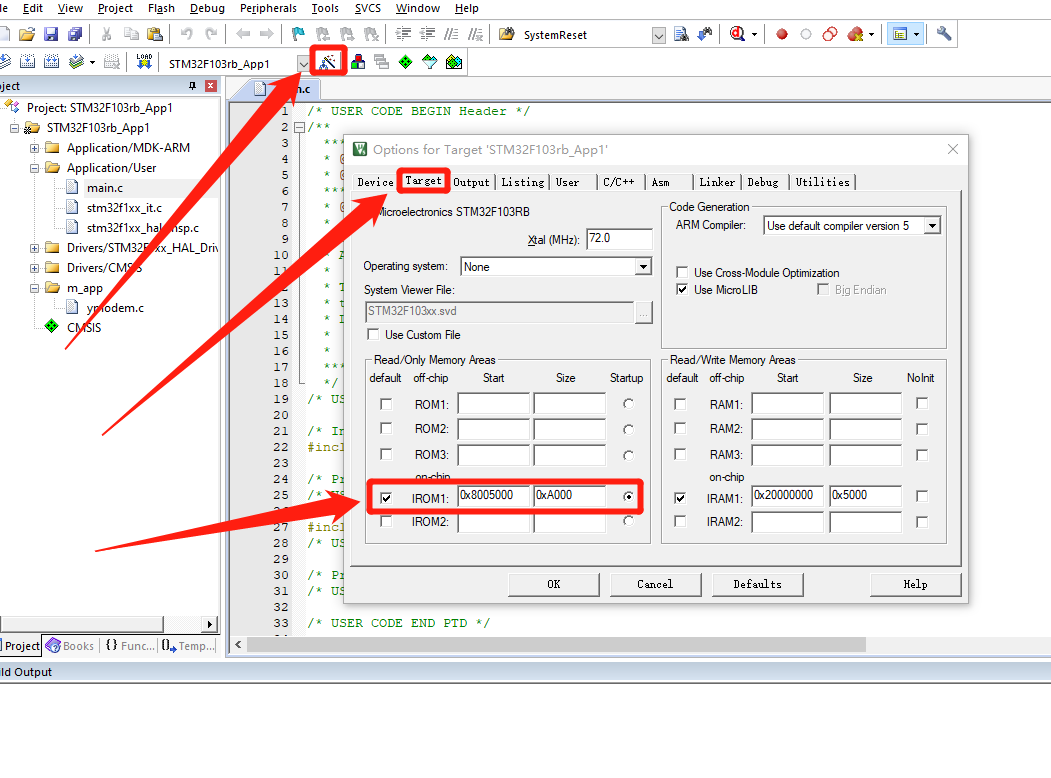Click IRAM1 Size field 0x5000

(x=865, y=495)
